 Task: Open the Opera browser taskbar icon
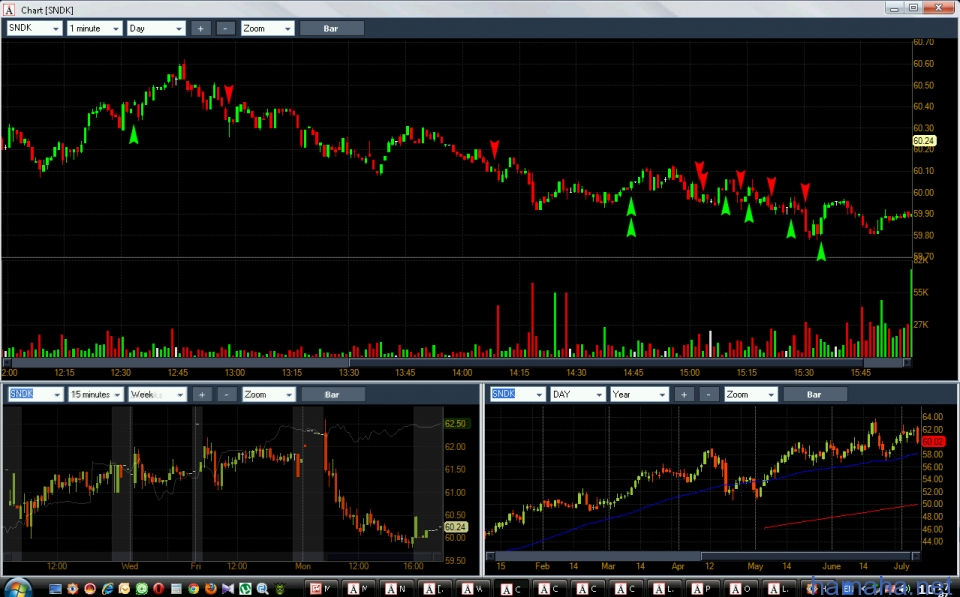coord(159,589)
